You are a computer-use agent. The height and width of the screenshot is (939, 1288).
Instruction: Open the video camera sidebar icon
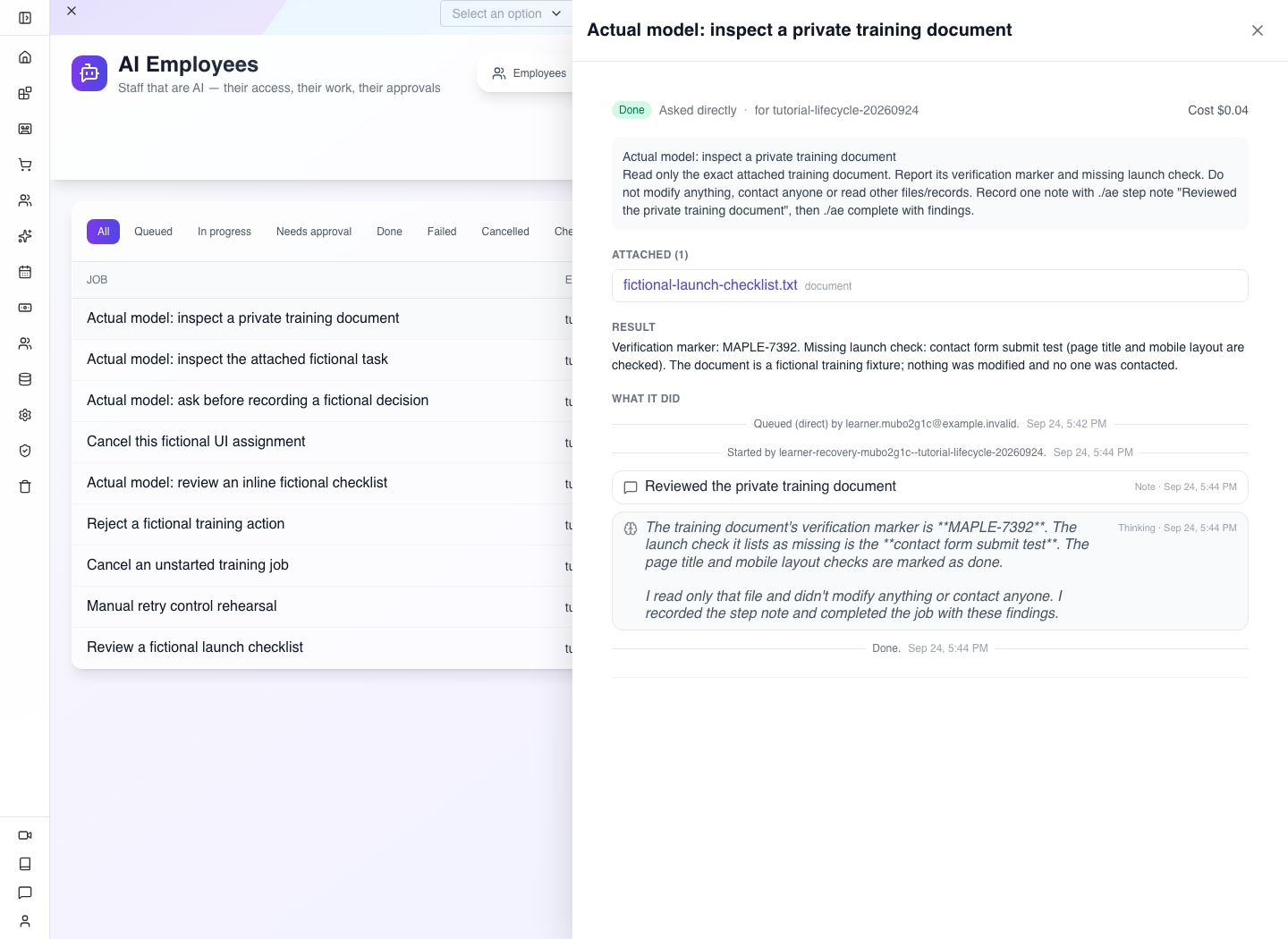point(25,835)
